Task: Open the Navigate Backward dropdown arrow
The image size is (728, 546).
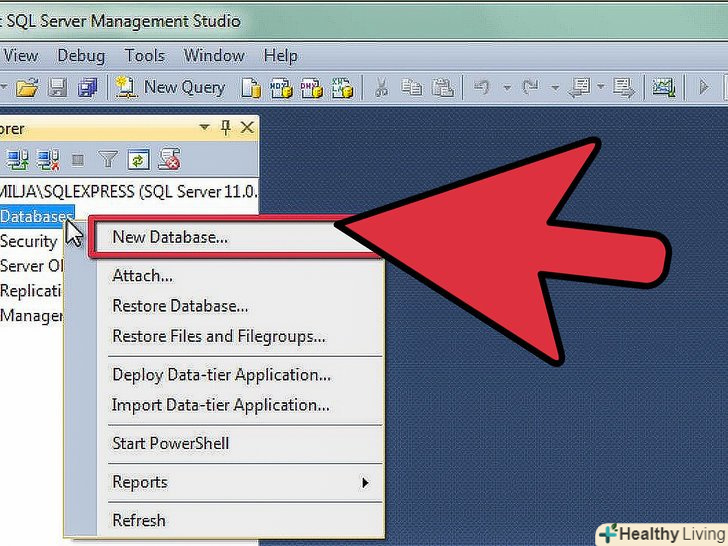Action: pyautogui.click(x=601, y=87)
